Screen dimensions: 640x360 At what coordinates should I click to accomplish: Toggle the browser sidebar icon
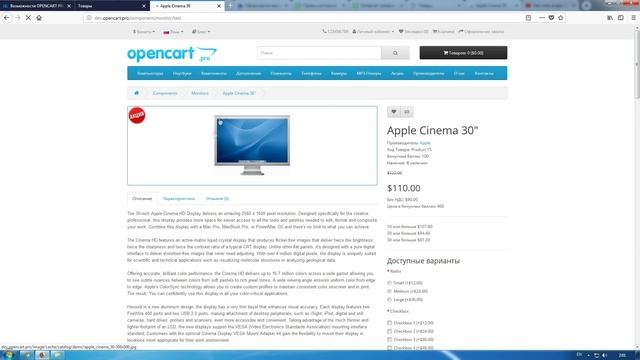pos(620,18)
